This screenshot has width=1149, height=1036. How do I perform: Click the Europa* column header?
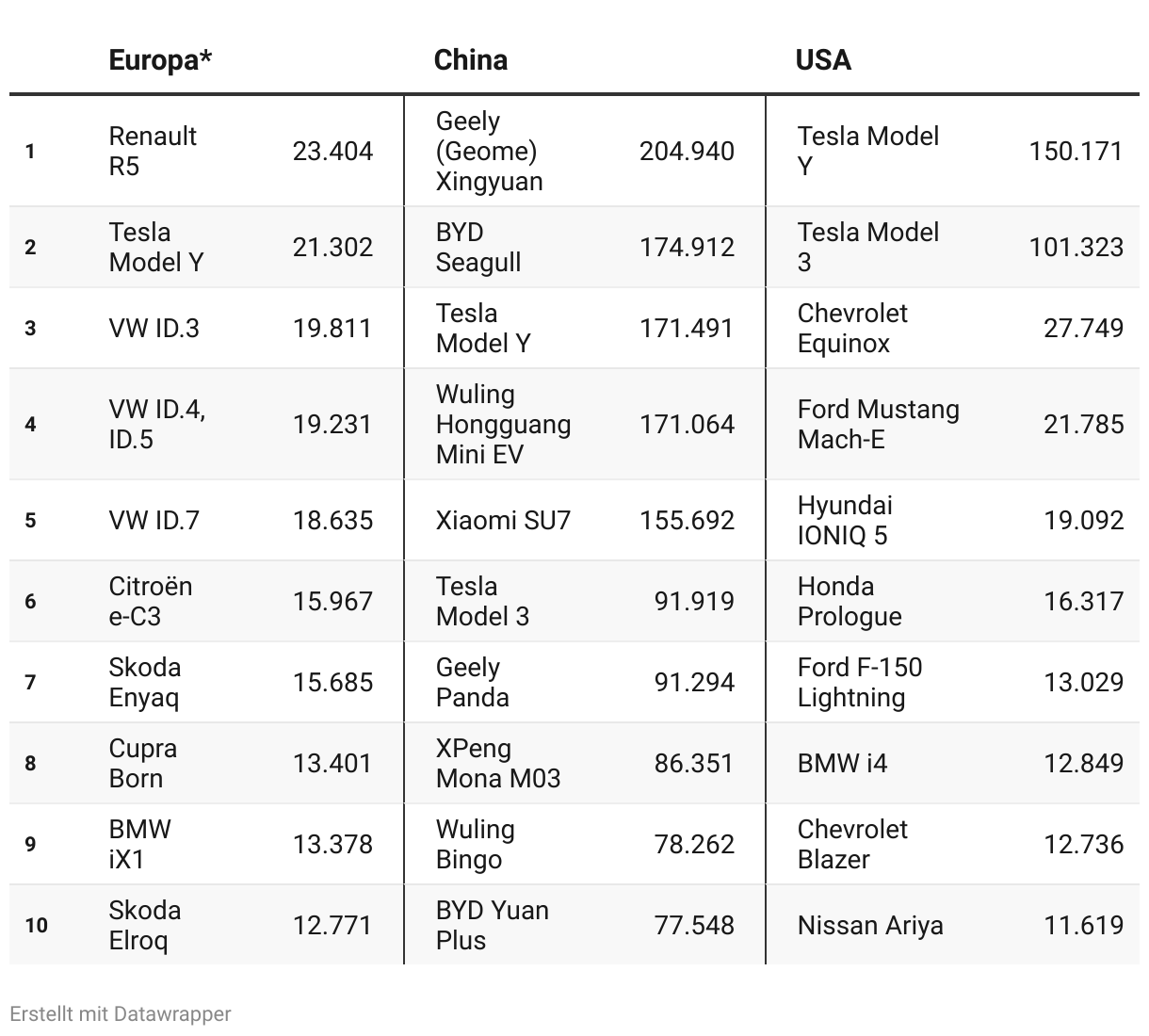(160, 59)
